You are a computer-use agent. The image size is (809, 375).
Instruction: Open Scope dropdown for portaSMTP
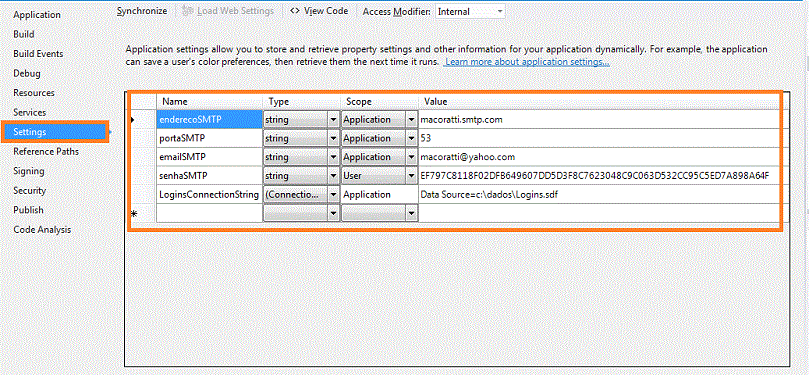click(411, 139)
